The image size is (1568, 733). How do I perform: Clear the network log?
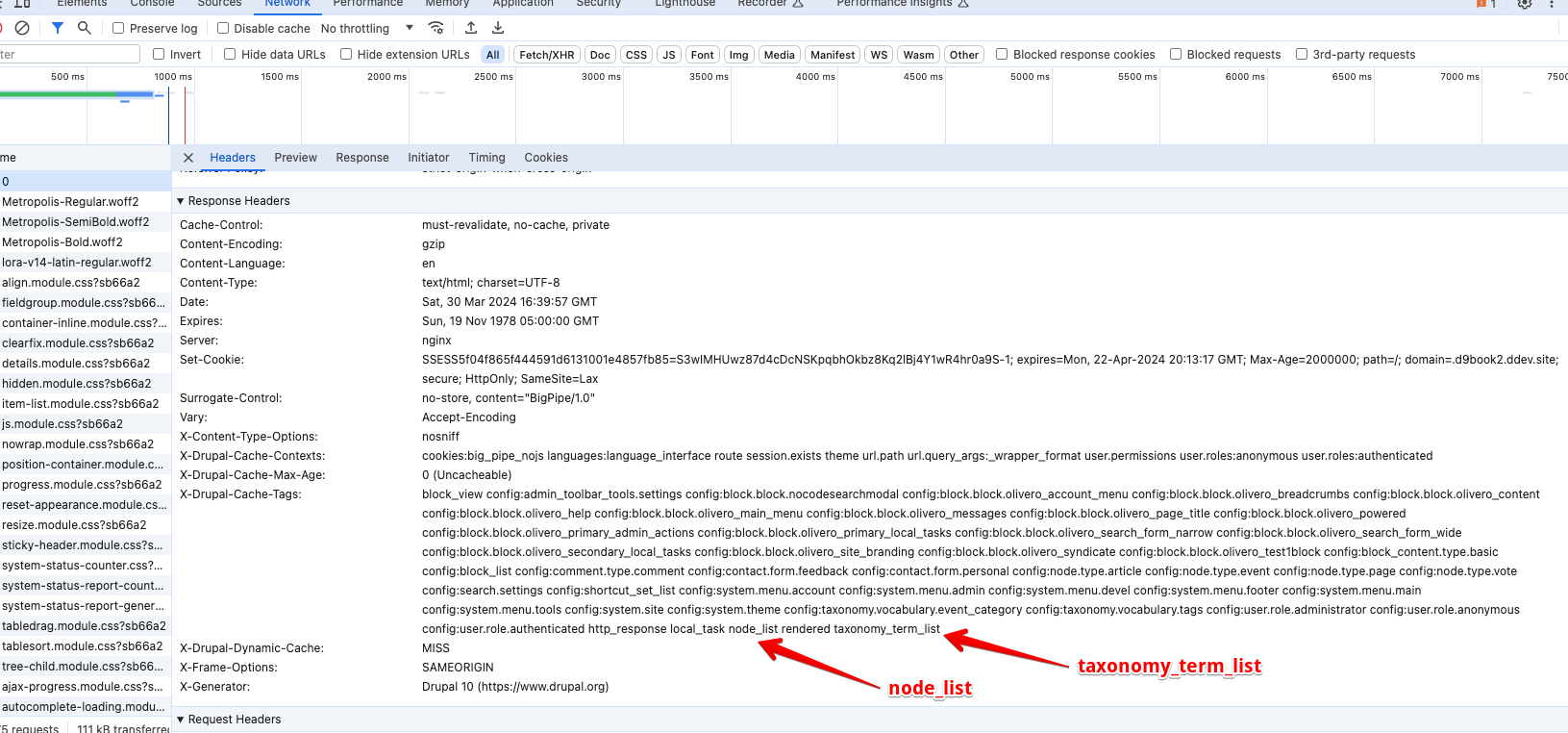(x=22, y=28)
